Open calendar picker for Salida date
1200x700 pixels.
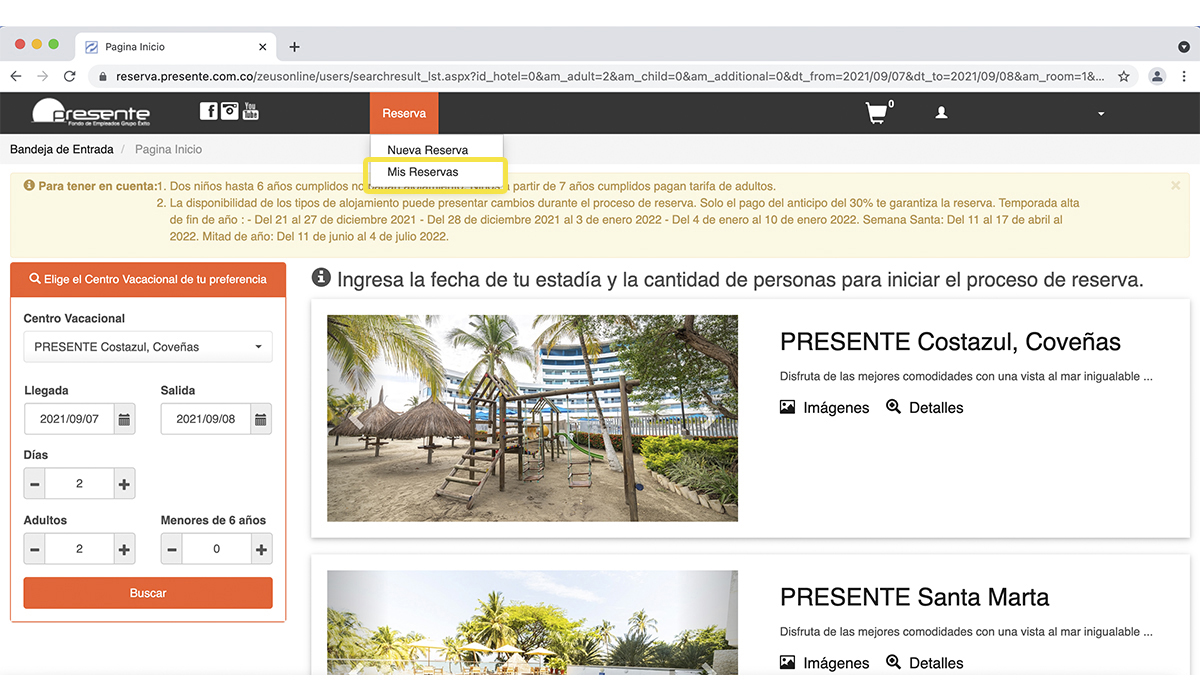coord(260,419)
